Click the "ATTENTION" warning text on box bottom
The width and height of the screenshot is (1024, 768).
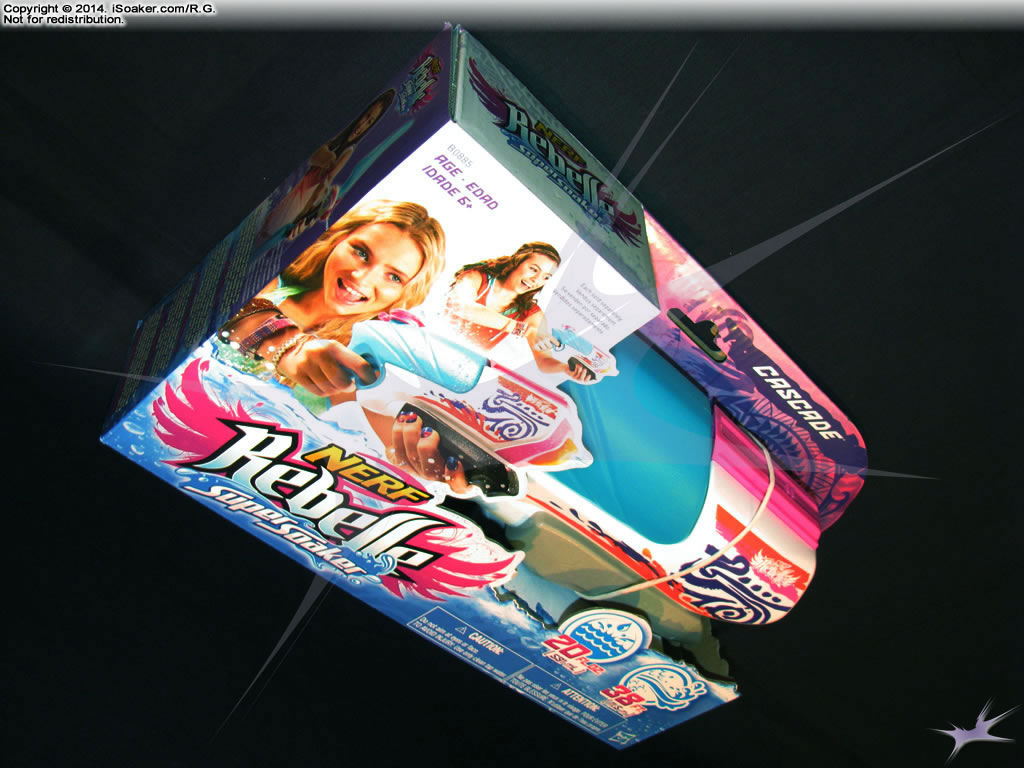(x=582, y=698)
